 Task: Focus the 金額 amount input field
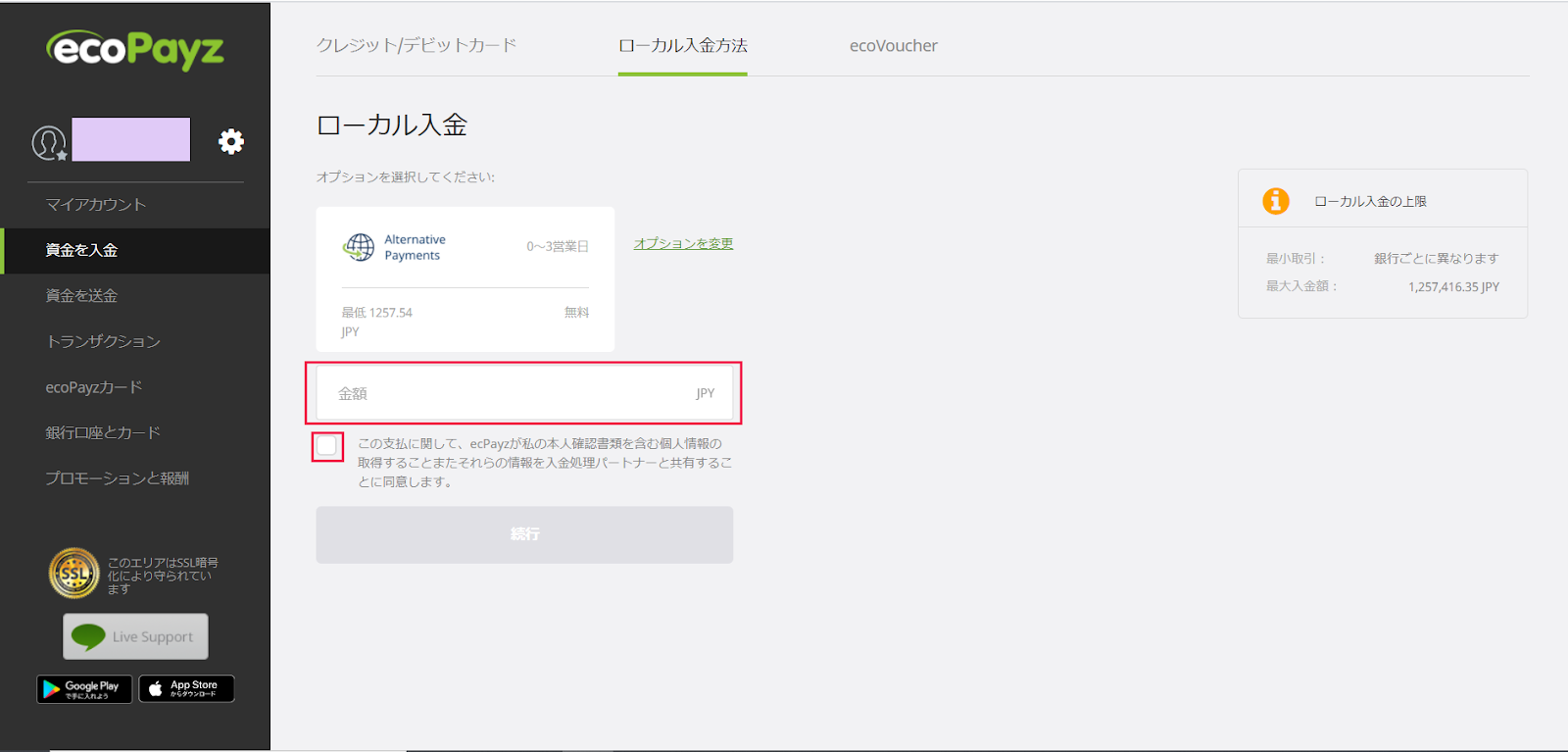(x=524, y=393)
